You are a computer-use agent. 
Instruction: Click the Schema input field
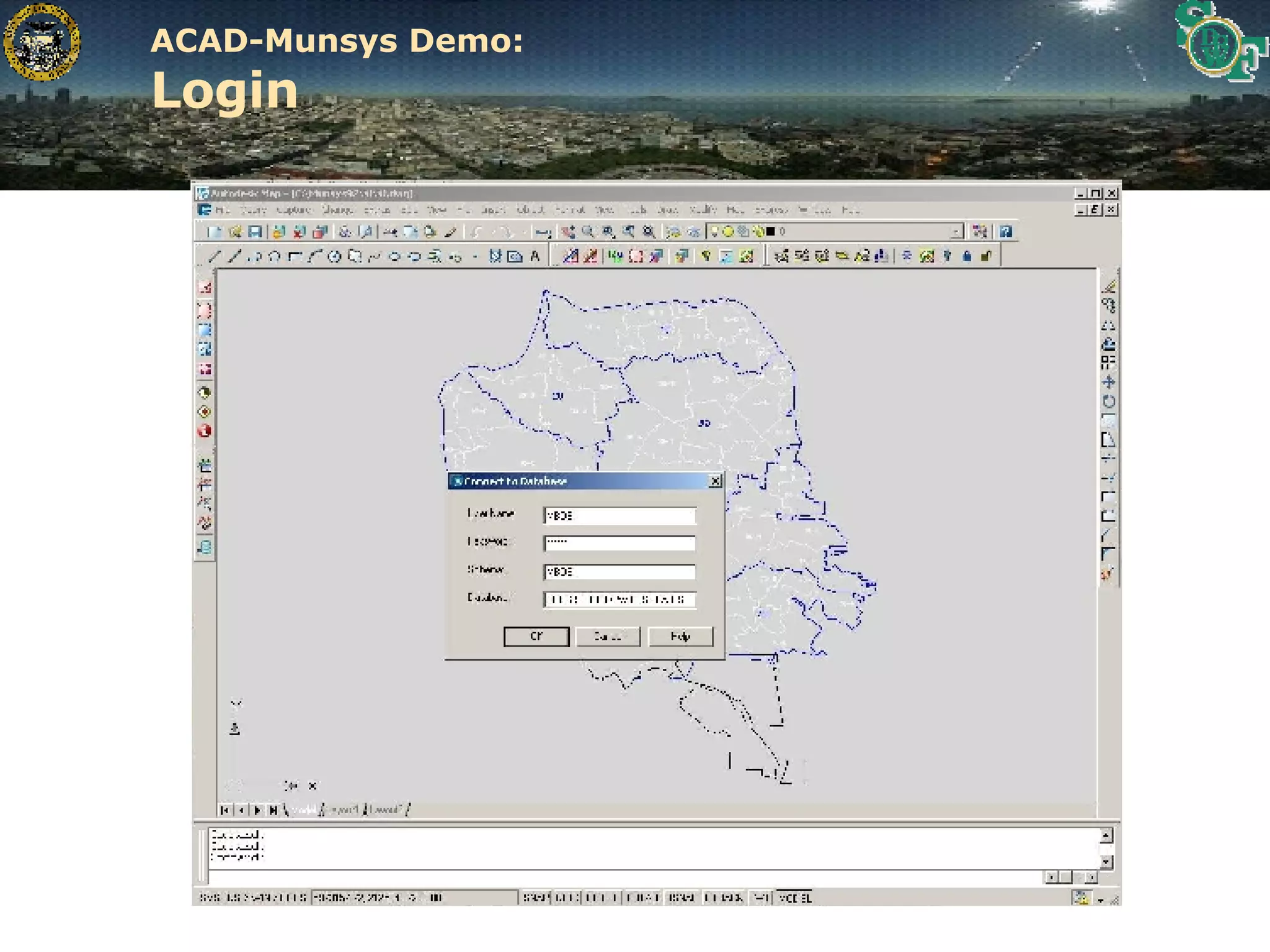click(619, 571)
